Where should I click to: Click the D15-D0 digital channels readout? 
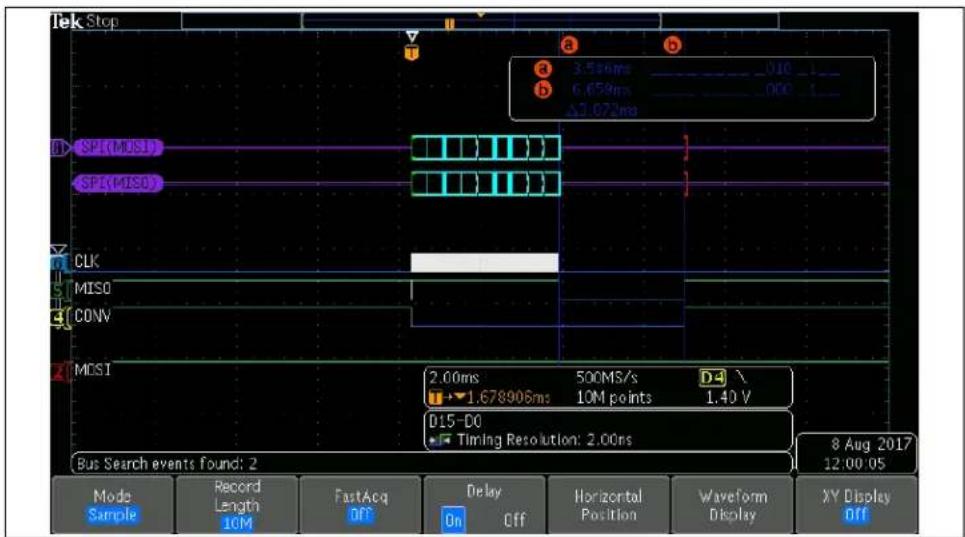[455, 421]
